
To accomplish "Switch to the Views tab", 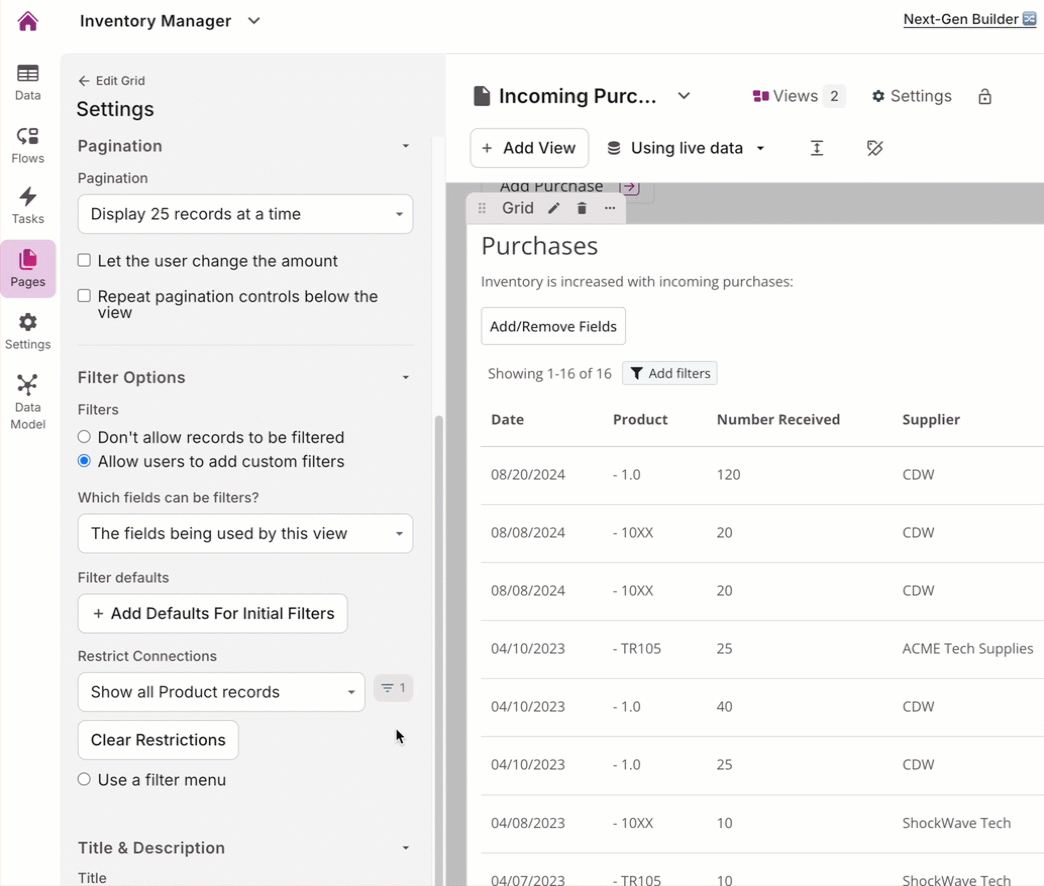I will click(x=797, y=96).
